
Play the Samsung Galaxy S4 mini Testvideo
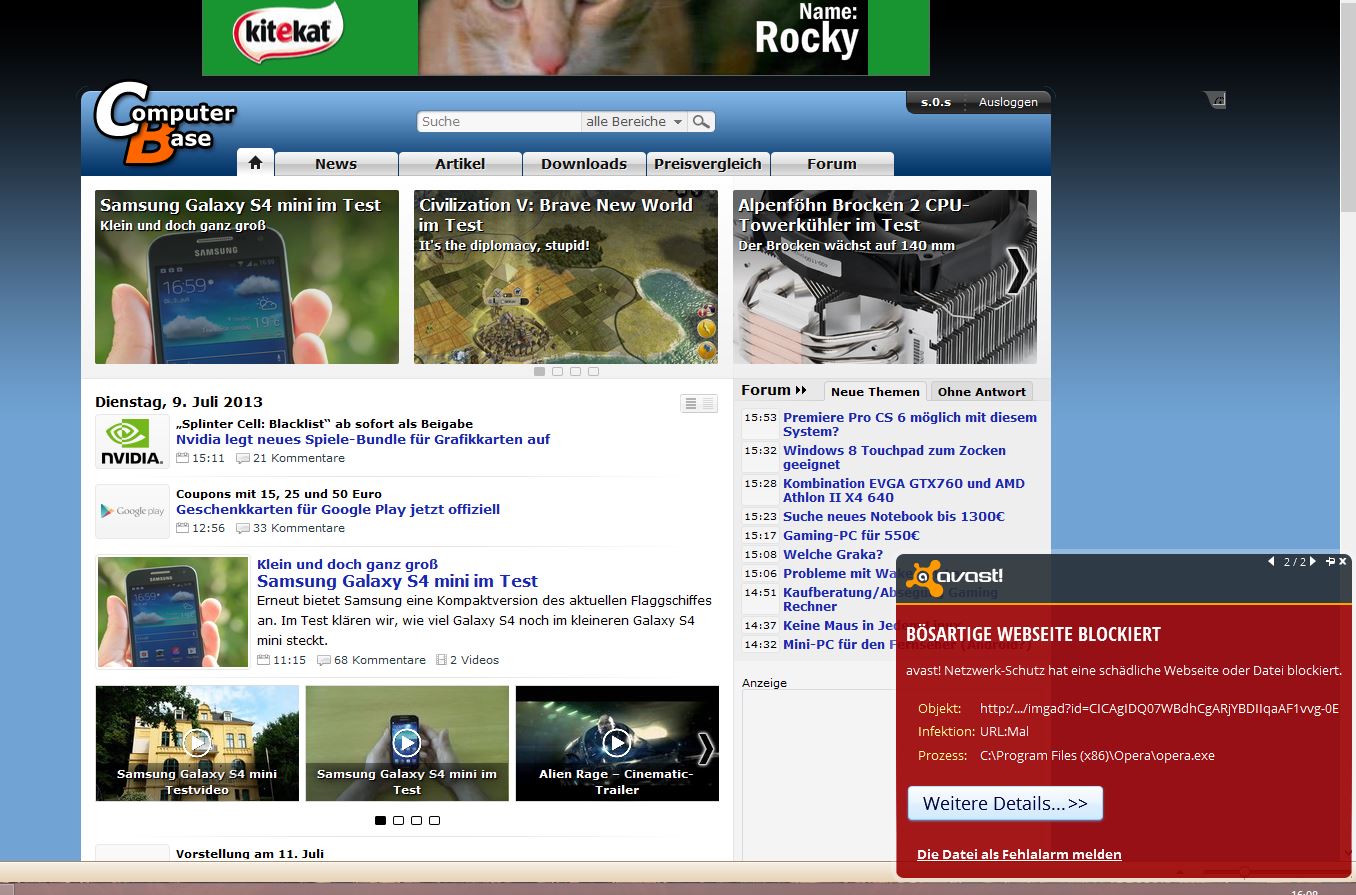coord(197,743)
